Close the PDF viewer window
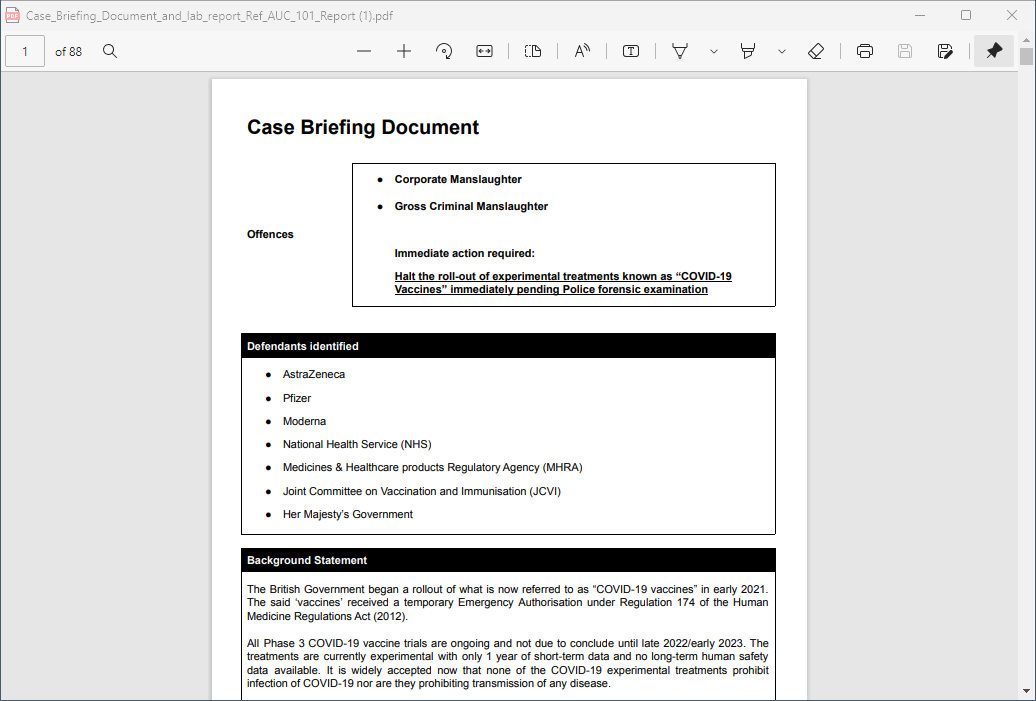Viewport: 1036px width, 701px height. click(1012, 15)
